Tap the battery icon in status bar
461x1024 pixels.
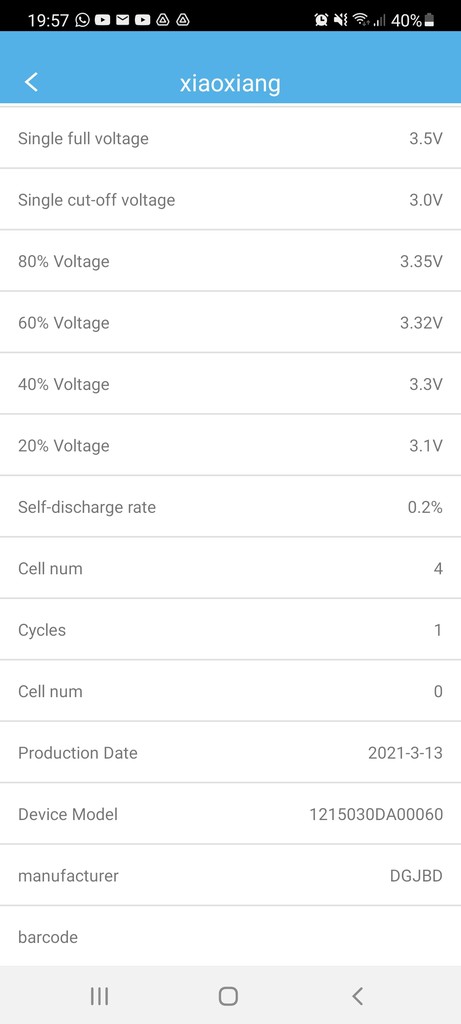click(x=429, y=20)
